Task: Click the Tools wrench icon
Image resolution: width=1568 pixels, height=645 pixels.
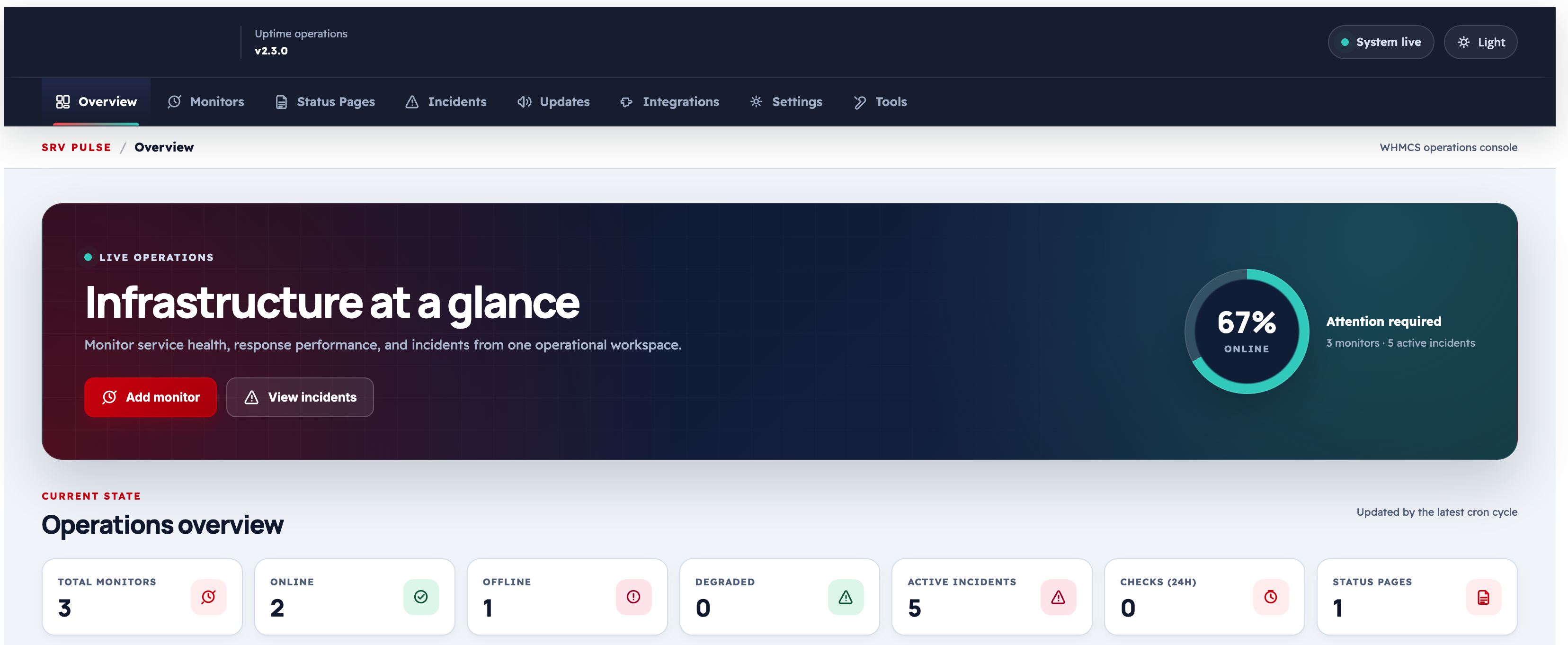Action: [x=859, y=102]
